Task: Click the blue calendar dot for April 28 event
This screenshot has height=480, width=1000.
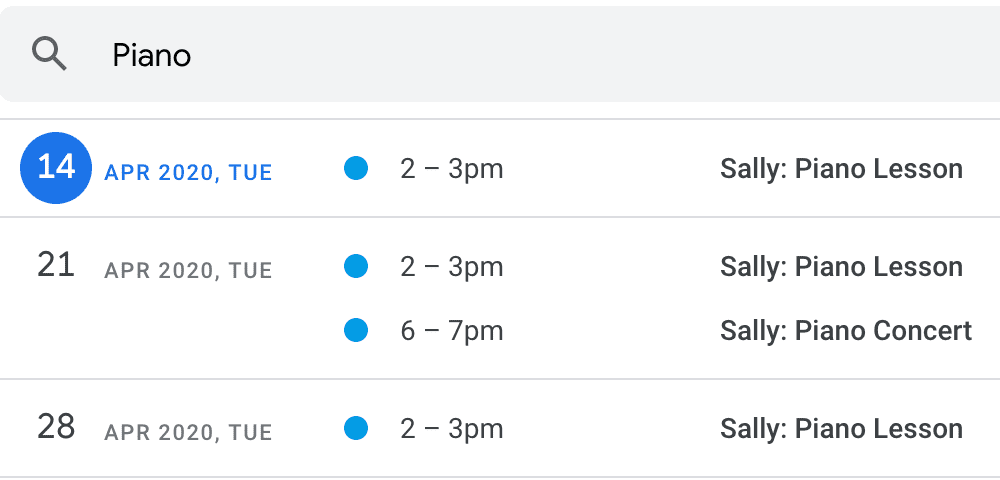Action: point(356,429)
